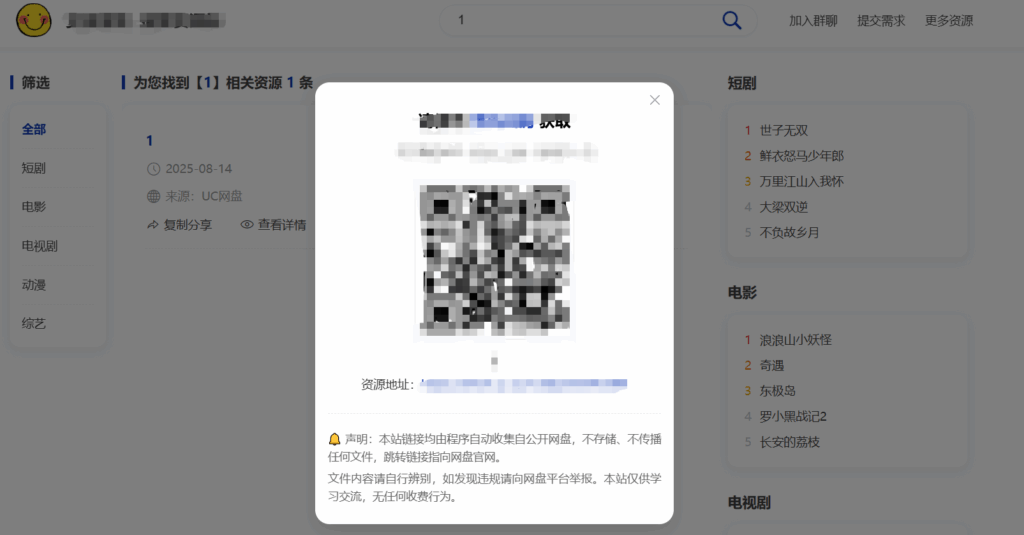Click the clock icon beside 2025-08-14
The width and height of the screenshot is (1024, 535).
click(x=153, y=169)
